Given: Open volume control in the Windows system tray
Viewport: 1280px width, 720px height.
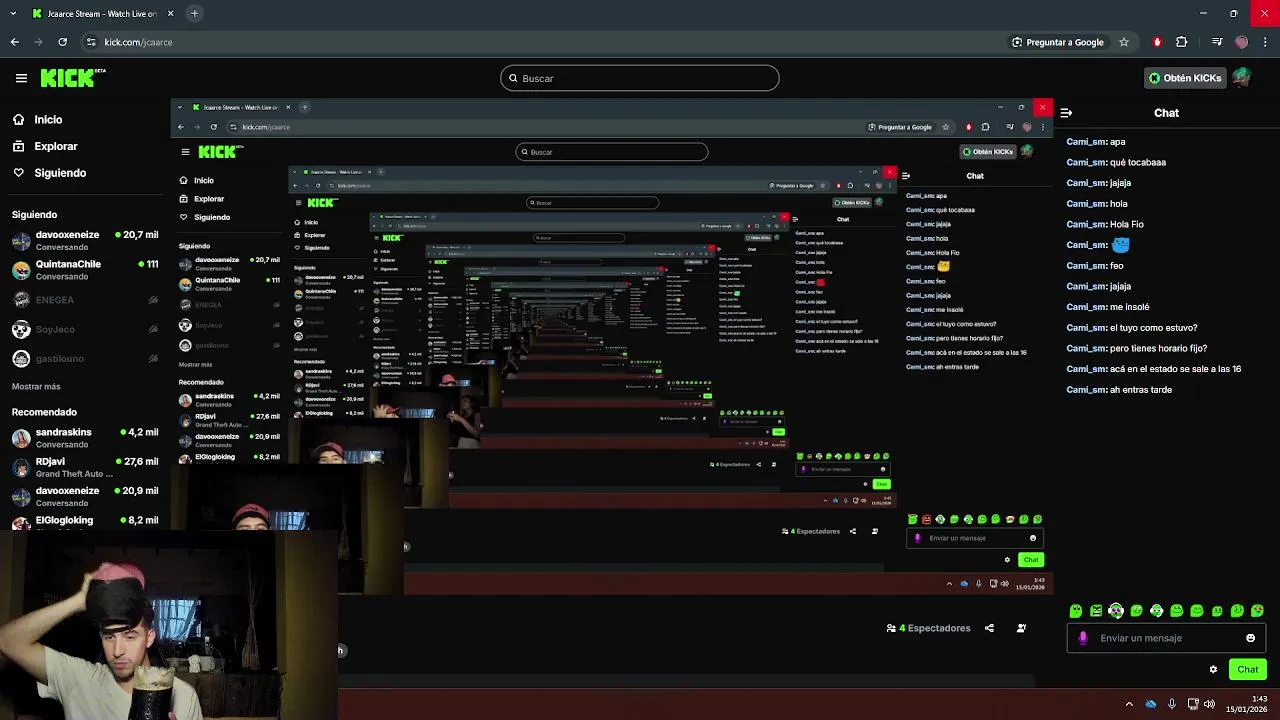Looking at the screenshot, I should (x=1210, y=704).
